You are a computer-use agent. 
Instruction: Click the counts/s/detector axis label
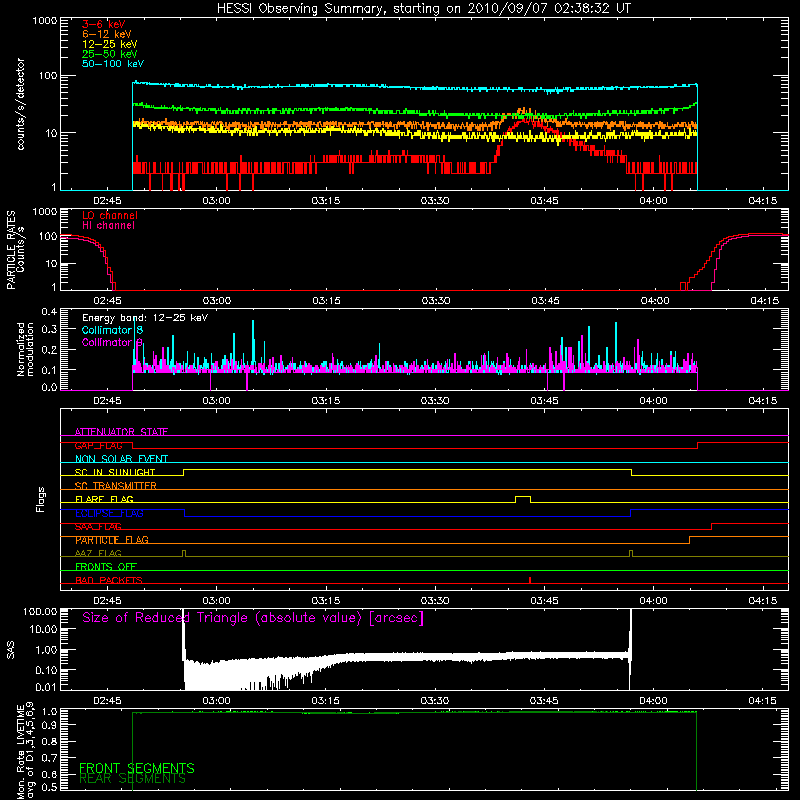[x=20, y=104]
